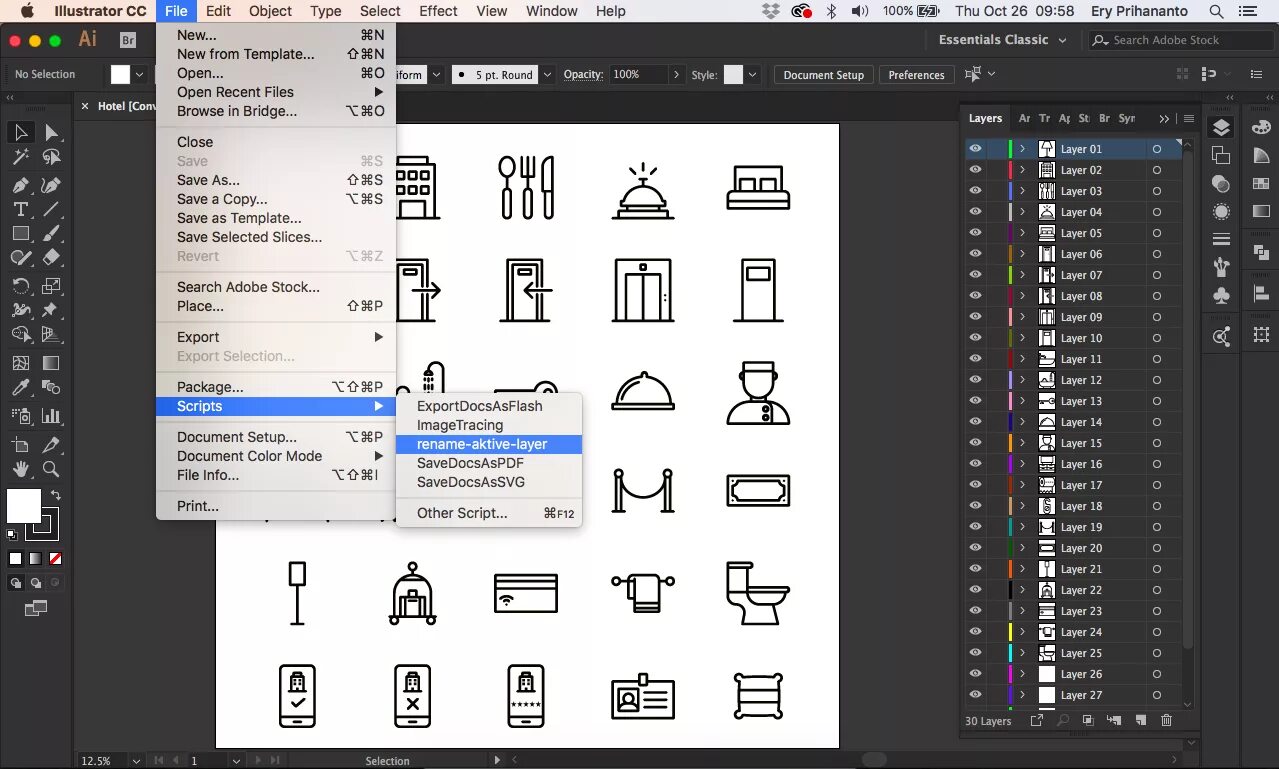Select the Column Graph tool

click(x=51, y=415)
